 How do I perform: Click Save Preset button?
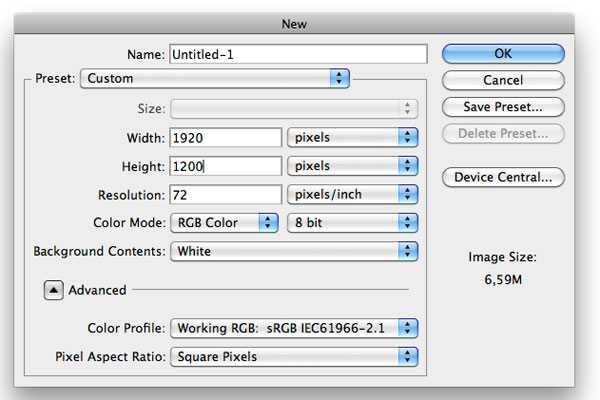(x=503, y=106)
